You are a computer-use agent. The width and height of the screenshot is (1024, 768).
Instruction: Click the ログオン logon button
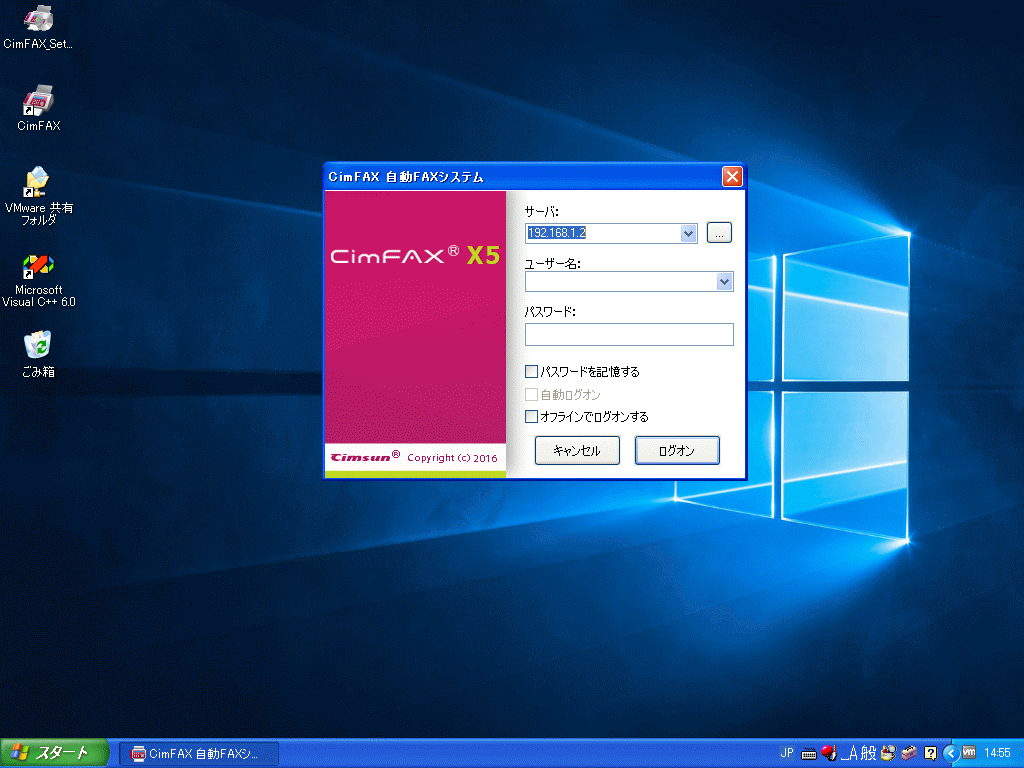[x=677, y=451]
